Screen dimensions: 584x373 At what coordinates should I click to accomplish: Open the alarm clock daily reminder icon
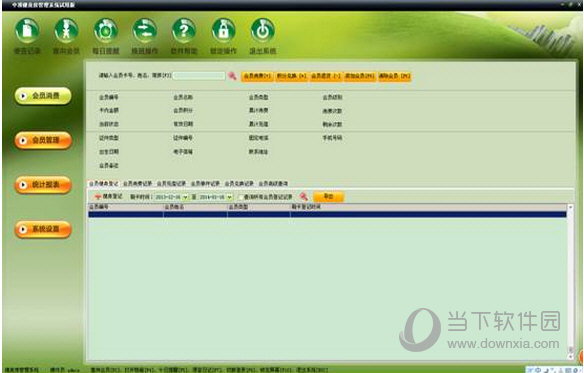coord(106,30)
